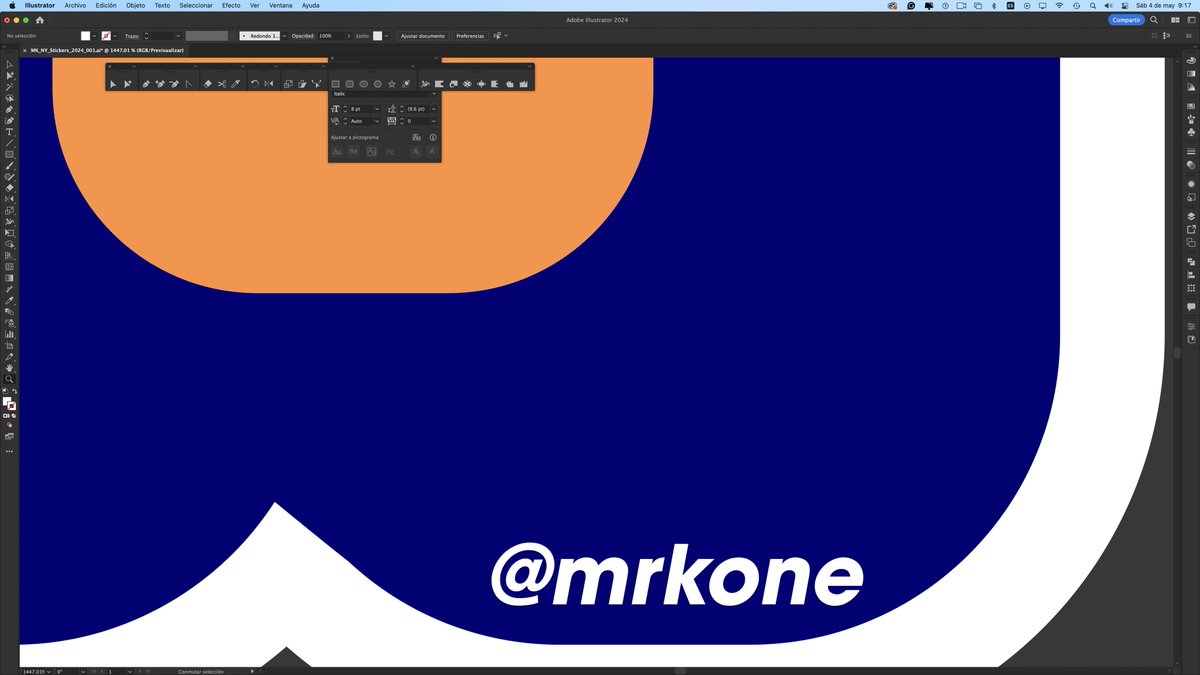Click the Preferencias button
The image size is (1200, 675).
point(470,36)
